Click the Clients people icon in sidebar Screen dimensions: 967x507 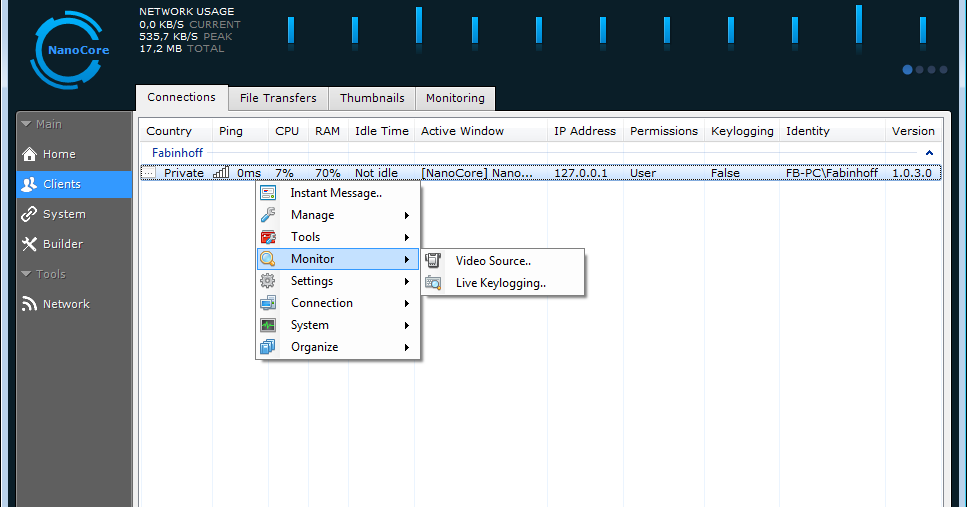coord(29,184)
